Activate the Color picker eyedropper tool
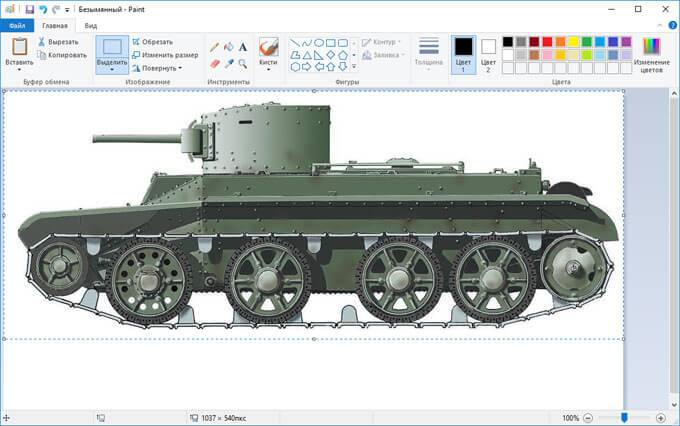Image resolution: width=680 pixels, height=426 pixels. [x=229, y=64]
